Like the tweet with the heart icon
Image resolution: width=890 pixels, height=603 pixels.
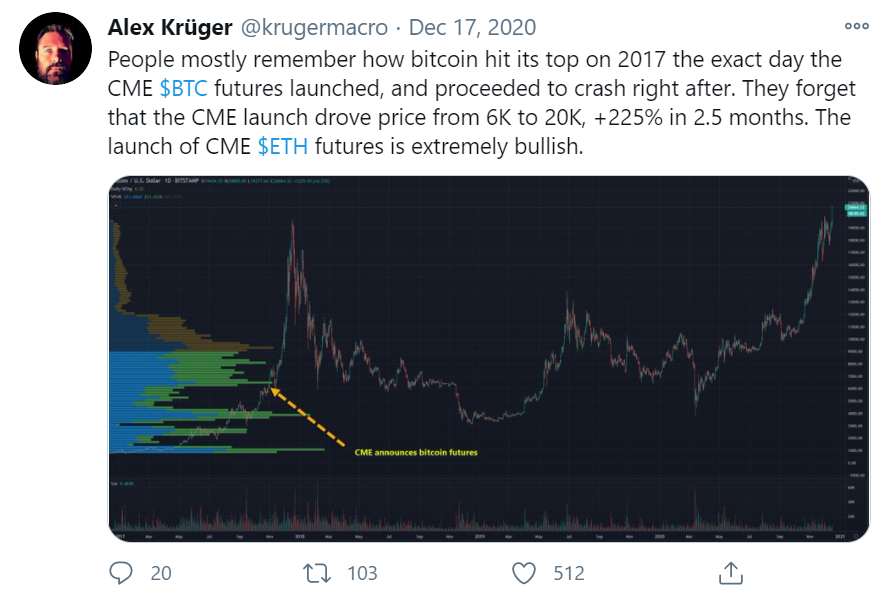524,573
